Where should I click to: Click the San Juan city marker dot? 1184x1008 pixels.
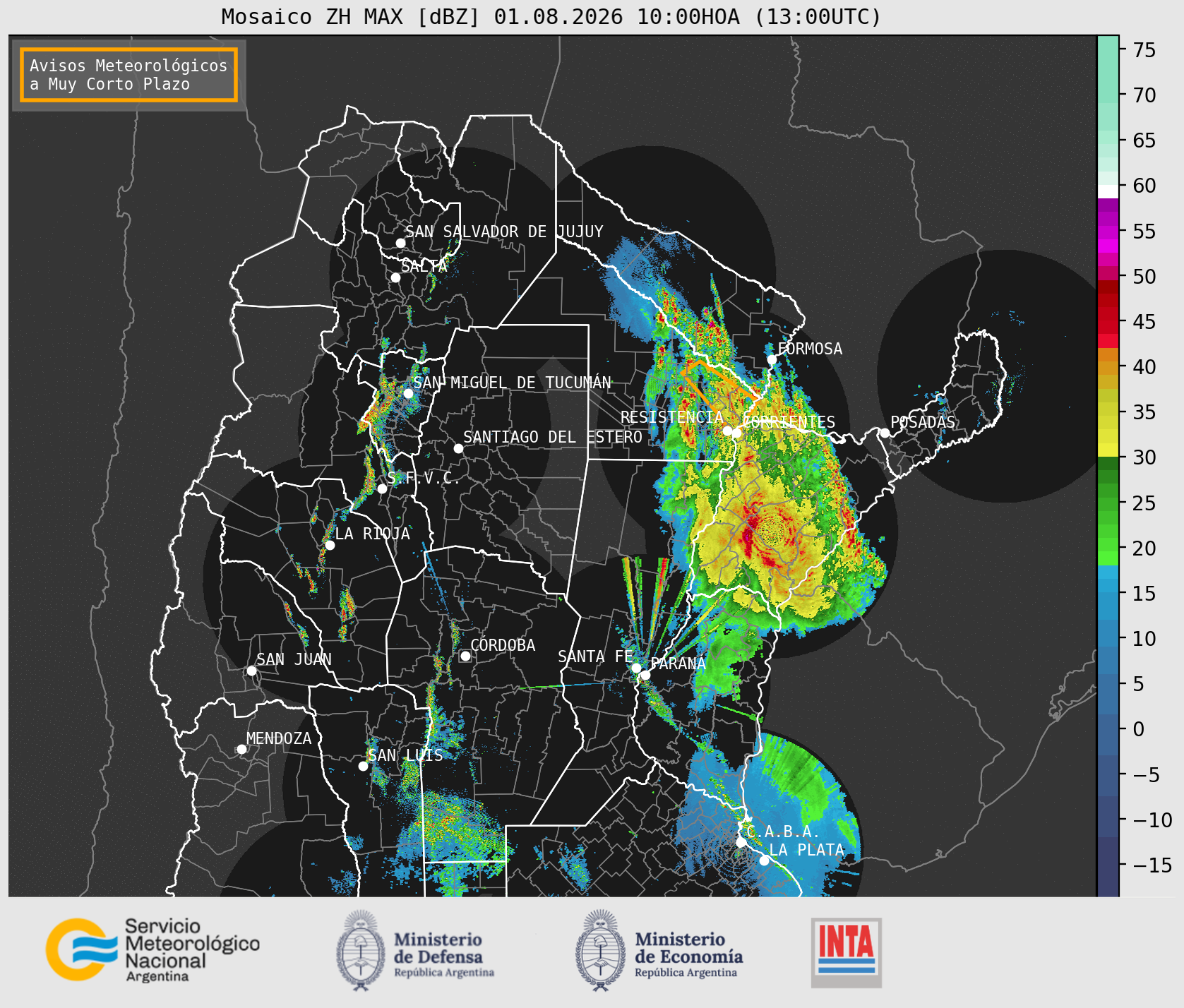pos(251,671)
